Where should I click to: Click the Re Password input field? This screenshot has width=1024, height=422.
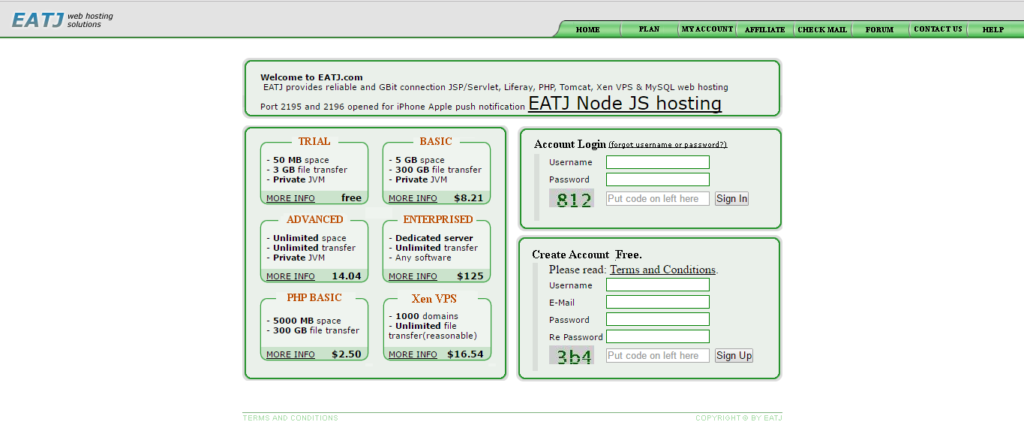tap(657, 337)
